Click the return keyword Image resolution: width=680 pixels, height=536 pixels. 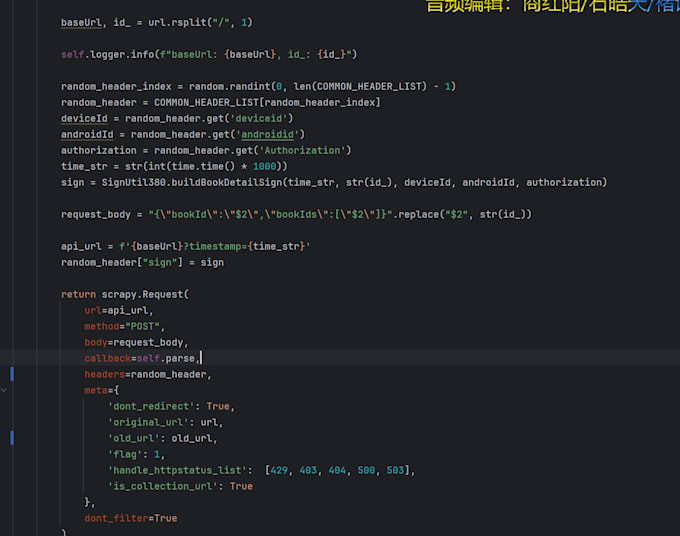(x=78, y=294)
